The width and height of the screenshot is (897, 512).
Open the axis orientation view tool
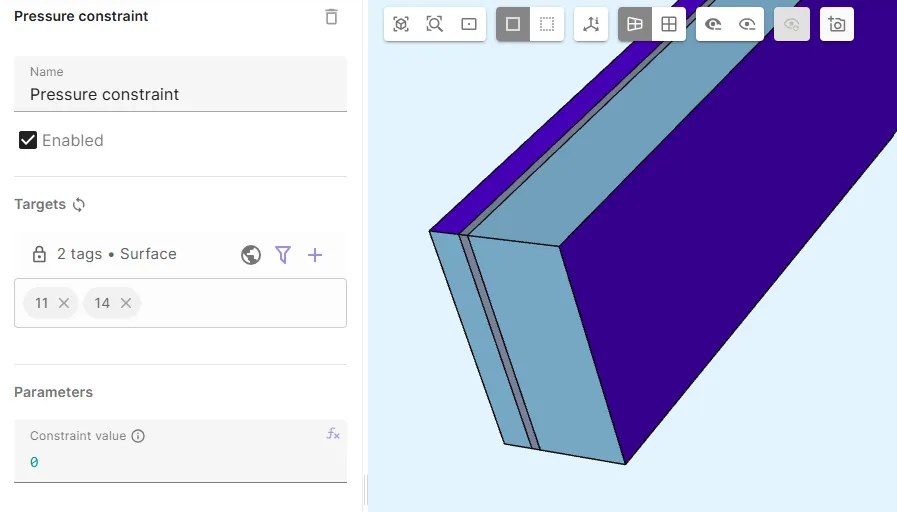coord(591,24)
